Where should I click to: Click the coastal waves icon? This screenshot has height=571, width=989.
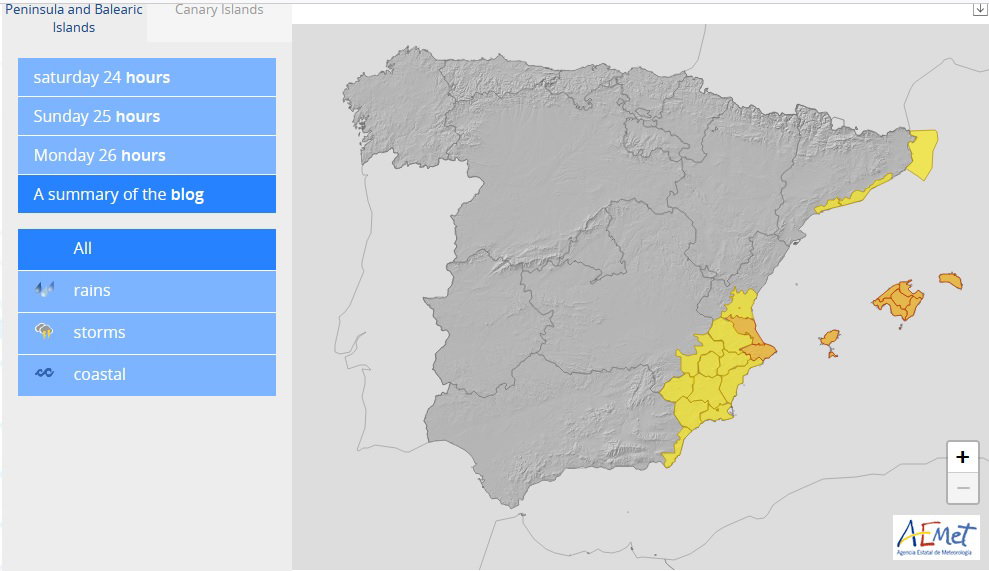(x=44, y=374)
